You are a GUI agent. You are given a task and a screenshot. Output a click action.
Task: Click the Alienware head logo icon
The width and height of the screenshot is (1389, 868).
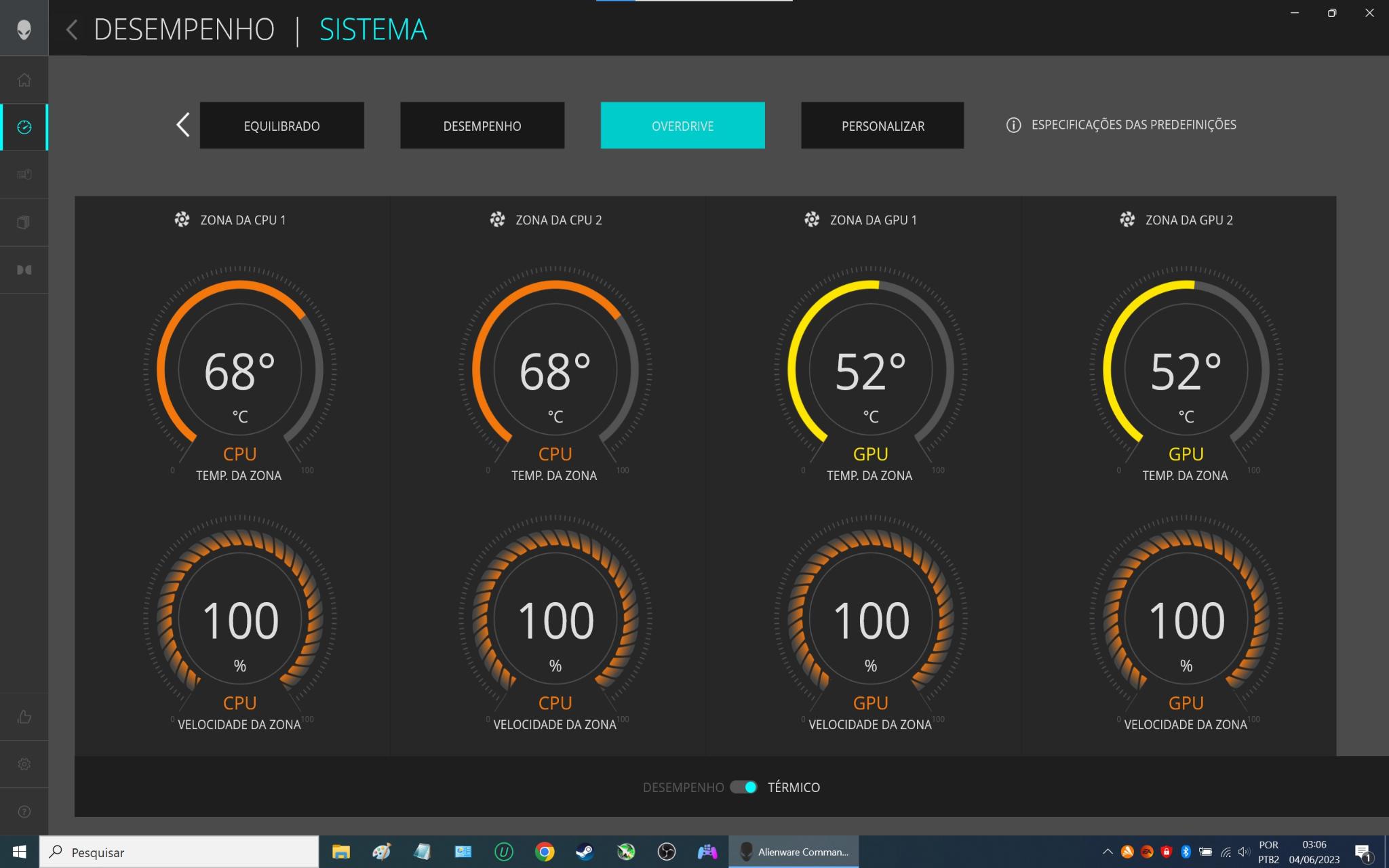point(24,29)
